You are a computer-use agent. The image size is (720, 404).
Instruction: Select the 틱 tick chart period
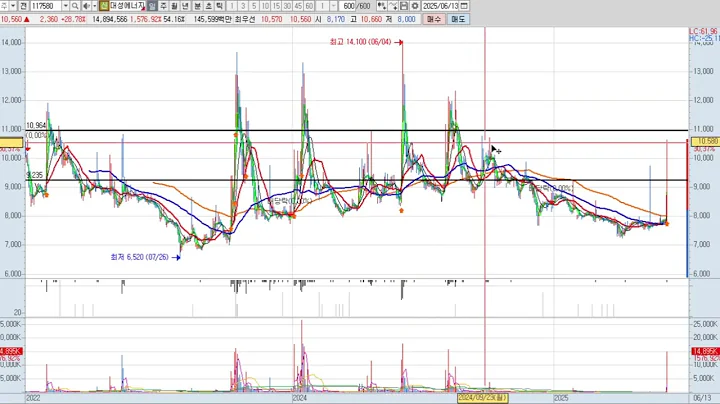point(219,6)
